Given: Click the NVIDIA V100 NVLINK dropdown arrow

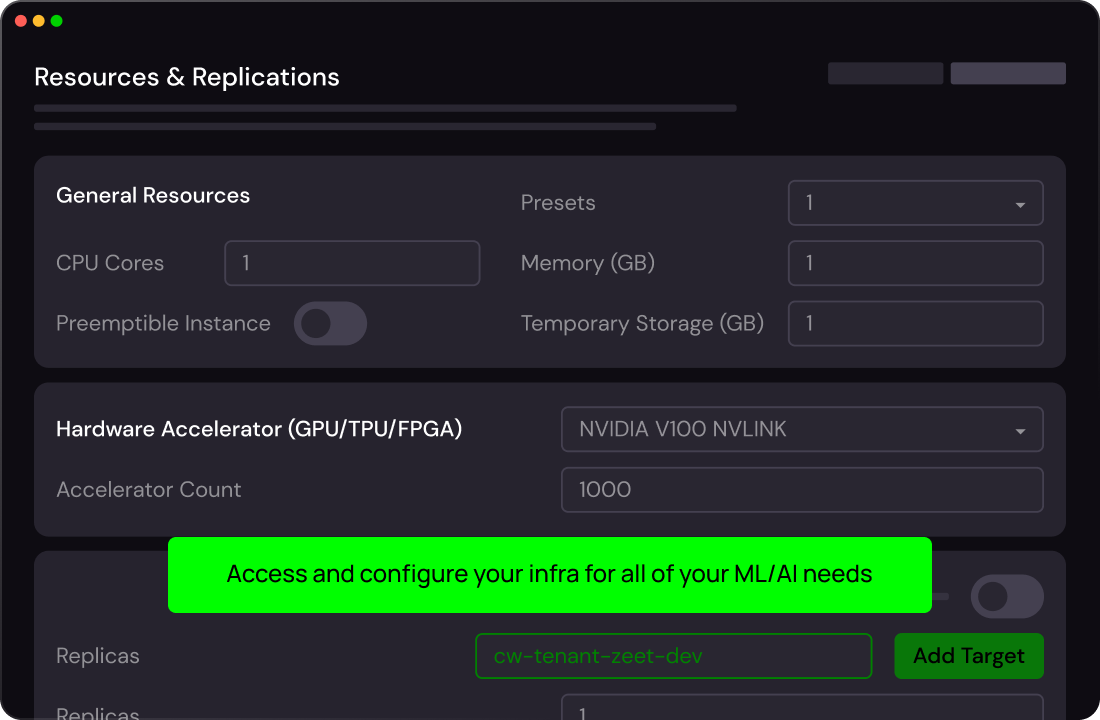Looking at the screenshot, I should click(x=1020, y=431).
